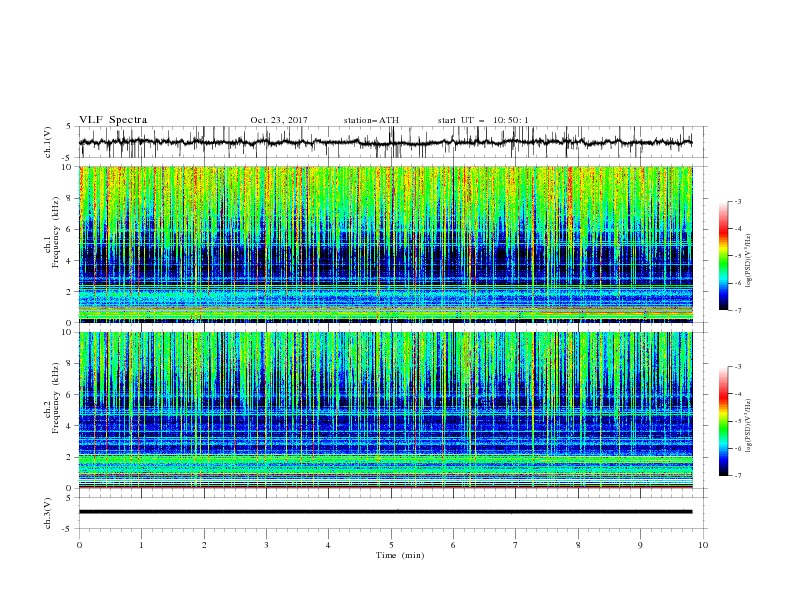
Task: Click the ch.2 Frequency (kHz) axis label
Action: coord(53,397)
